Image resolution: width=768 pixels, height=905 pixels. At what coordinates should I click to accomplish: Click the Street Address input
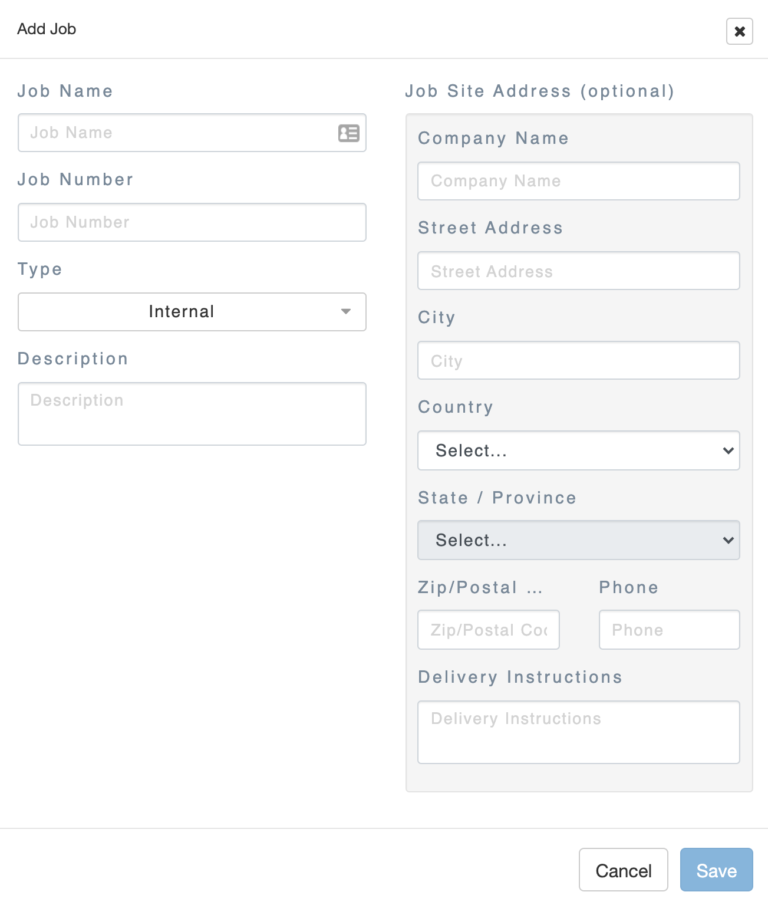point(578,271)
